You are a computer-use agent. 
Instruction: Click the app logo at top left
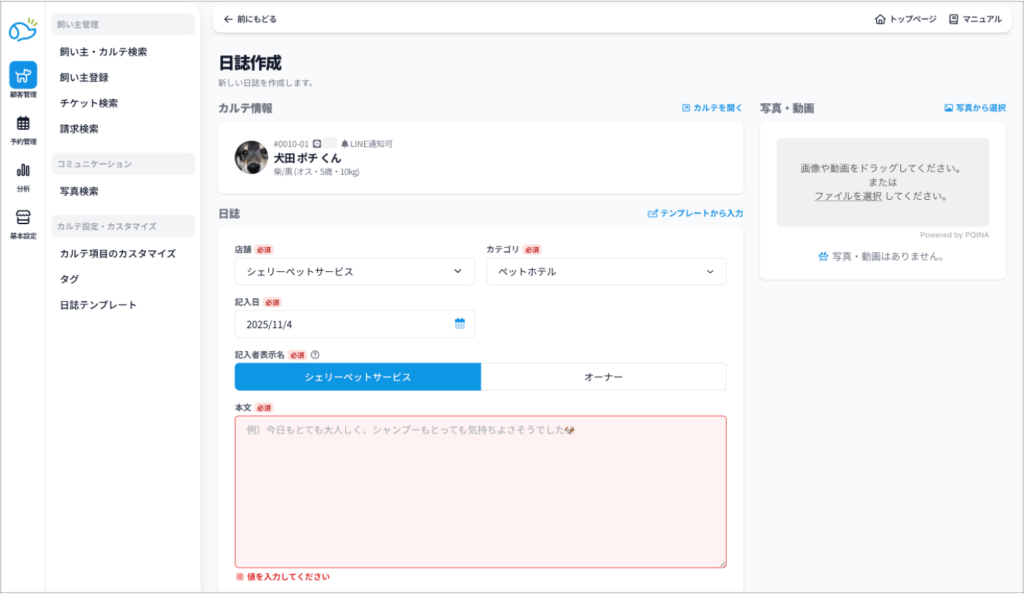pos(23,30)
